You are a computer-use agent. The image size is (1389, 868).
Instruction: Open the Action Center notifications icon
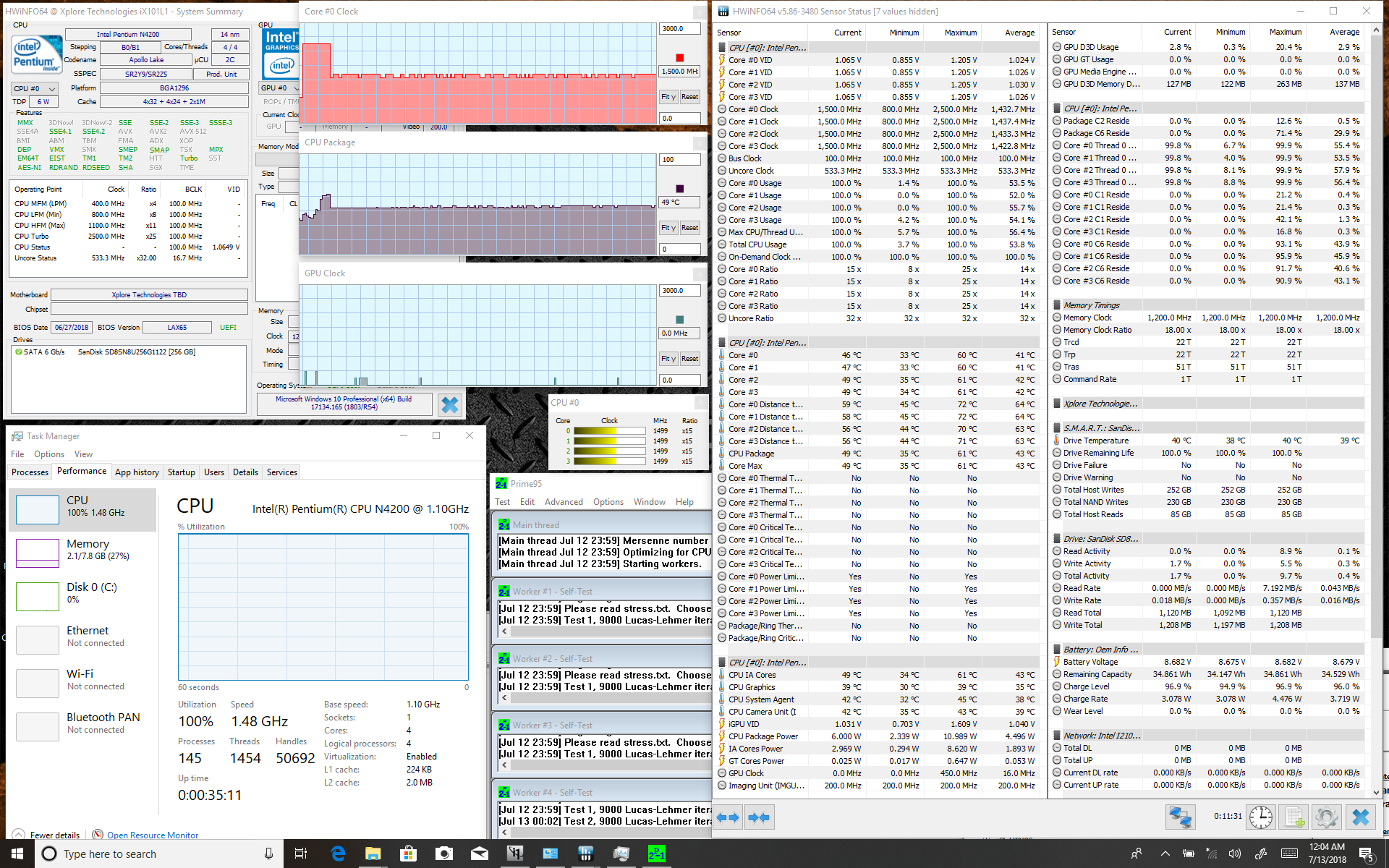1367,854
